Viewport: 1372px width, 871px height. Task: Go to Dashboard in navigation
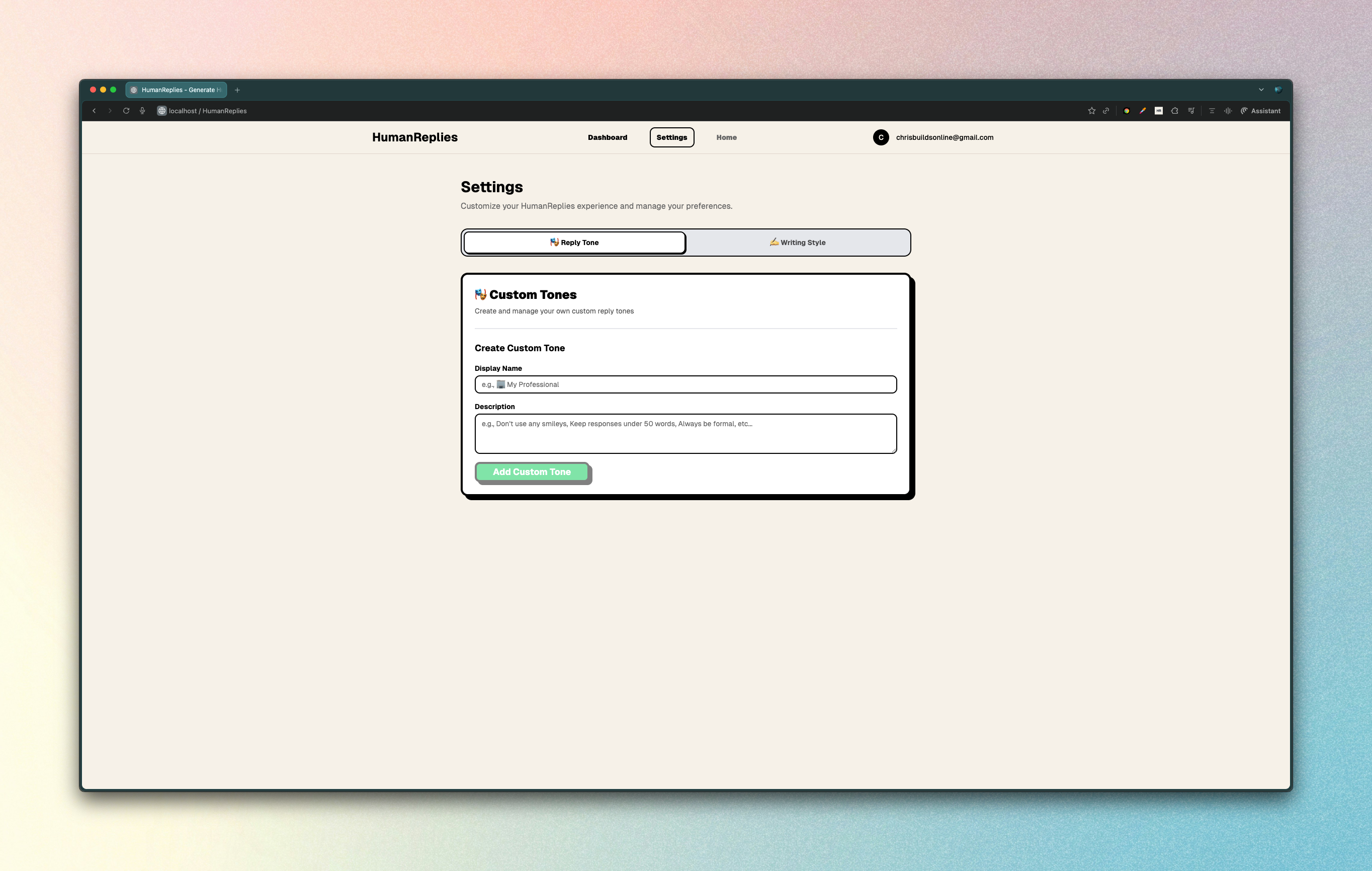608,137
